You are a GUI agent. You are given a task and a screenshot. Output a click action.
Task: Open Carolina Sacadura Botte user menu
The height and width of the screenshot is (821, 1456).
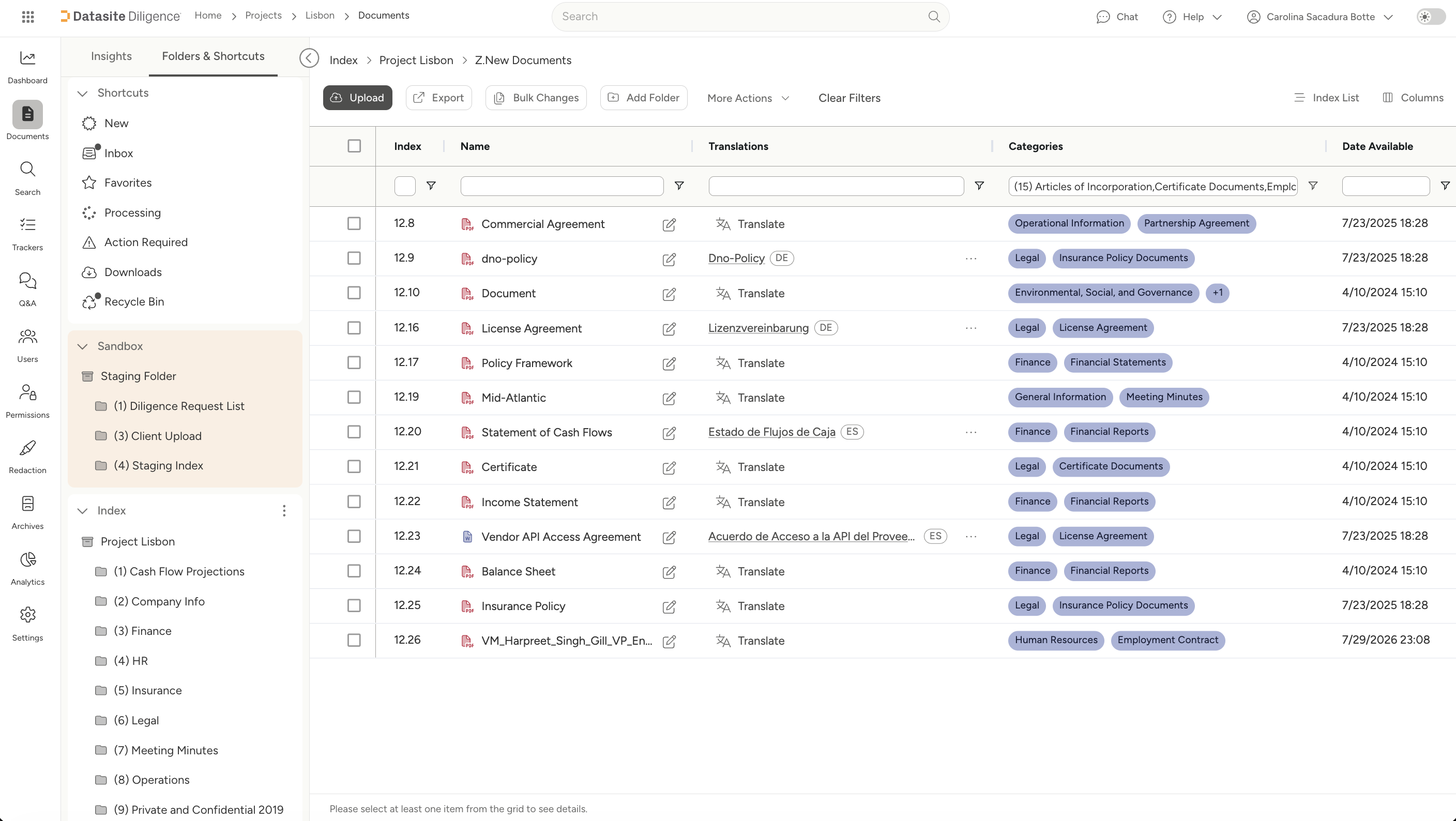pyautogui.click(x=1320, y=17)
